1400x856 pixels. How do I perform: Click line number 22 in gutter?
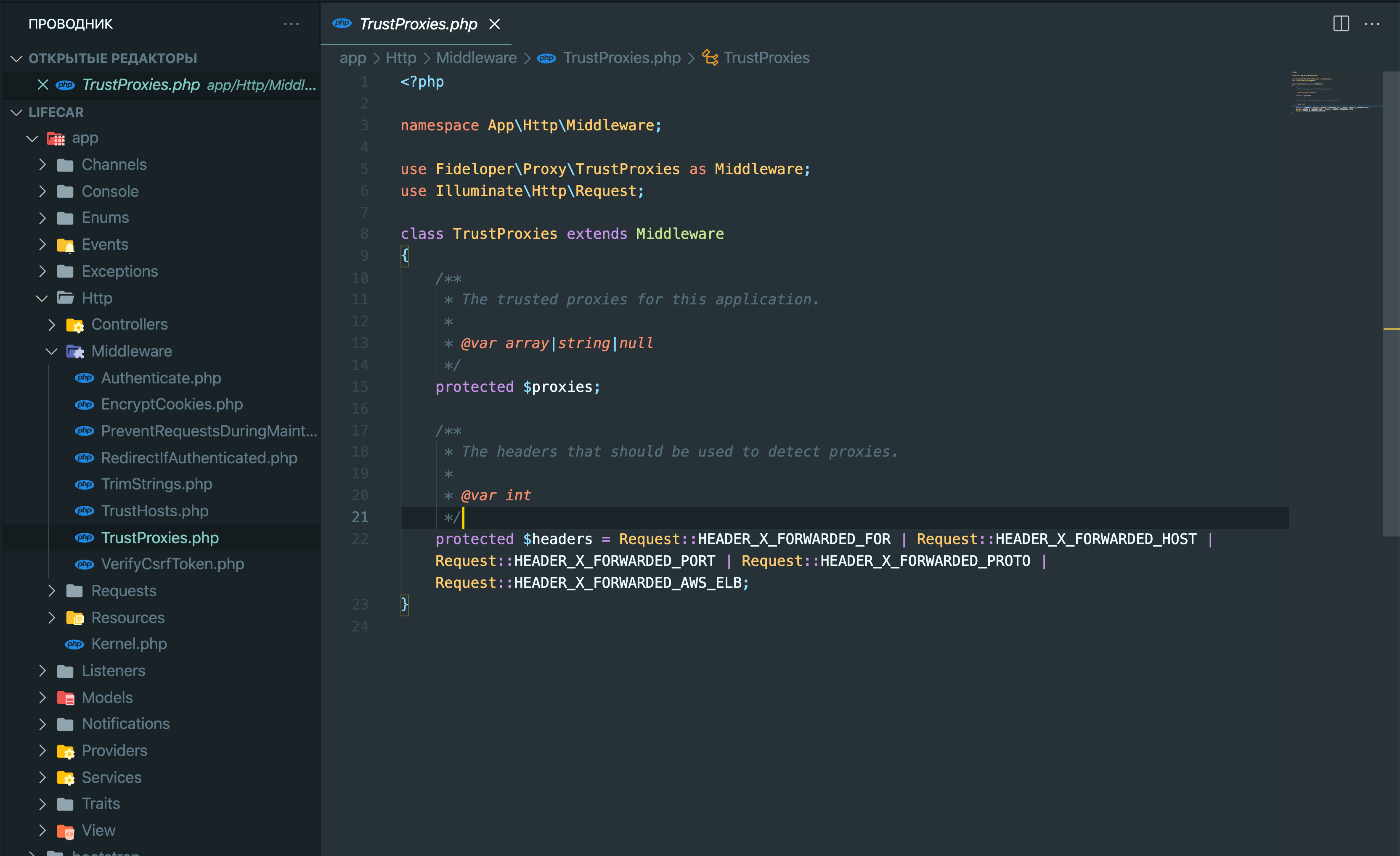pyautogui.click(x=360, y=539)
